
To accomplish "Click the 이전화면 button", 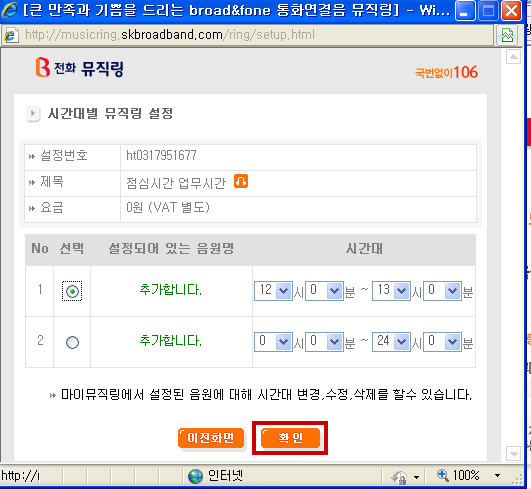I will coord(211,439).
